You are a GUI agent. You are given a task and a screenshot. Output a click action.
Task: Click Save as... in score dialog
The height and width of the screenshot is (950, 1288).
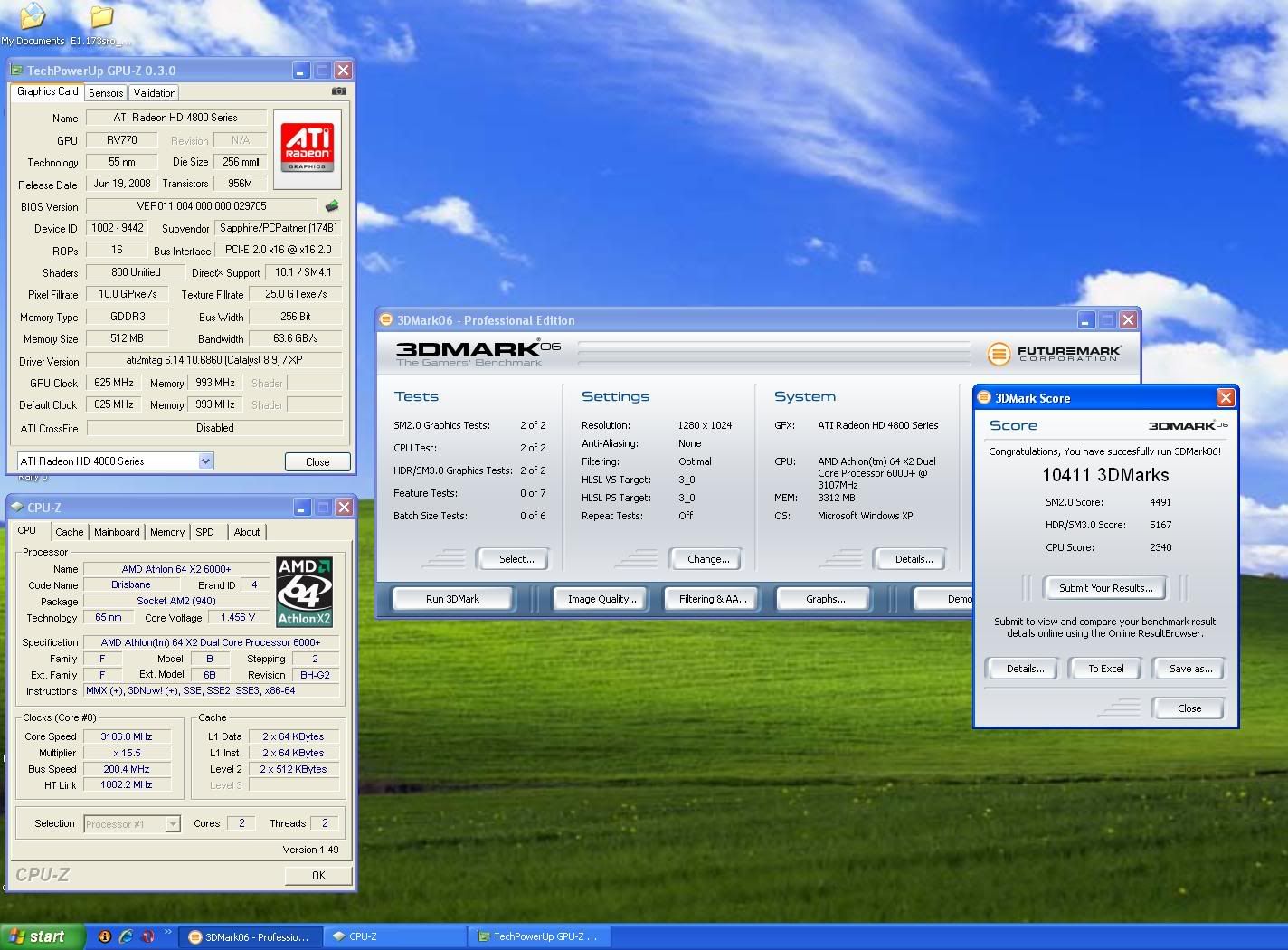[x=1190, y=669]
